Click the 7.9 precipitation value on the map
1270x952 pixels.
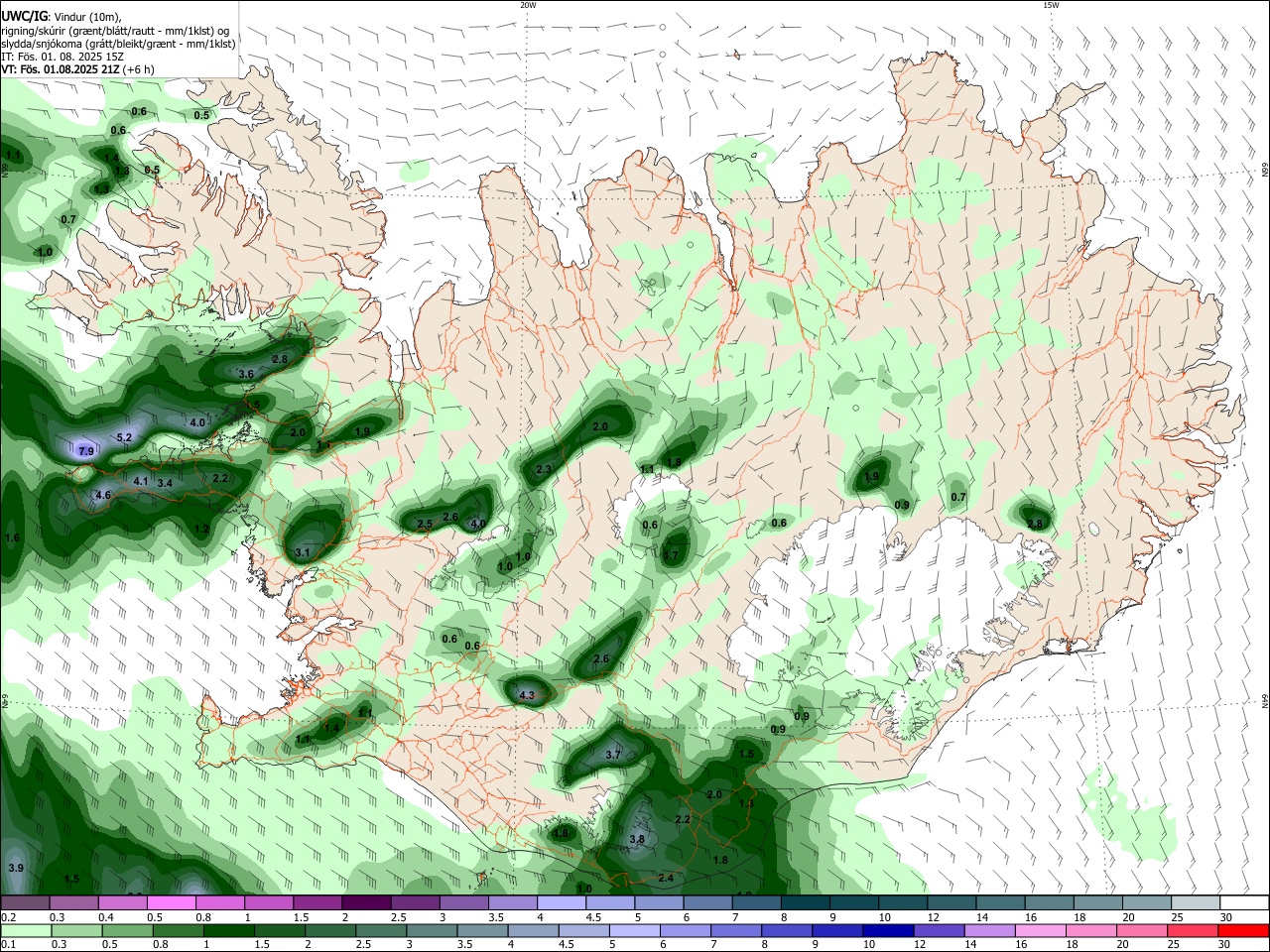click(x=86, y=451)
